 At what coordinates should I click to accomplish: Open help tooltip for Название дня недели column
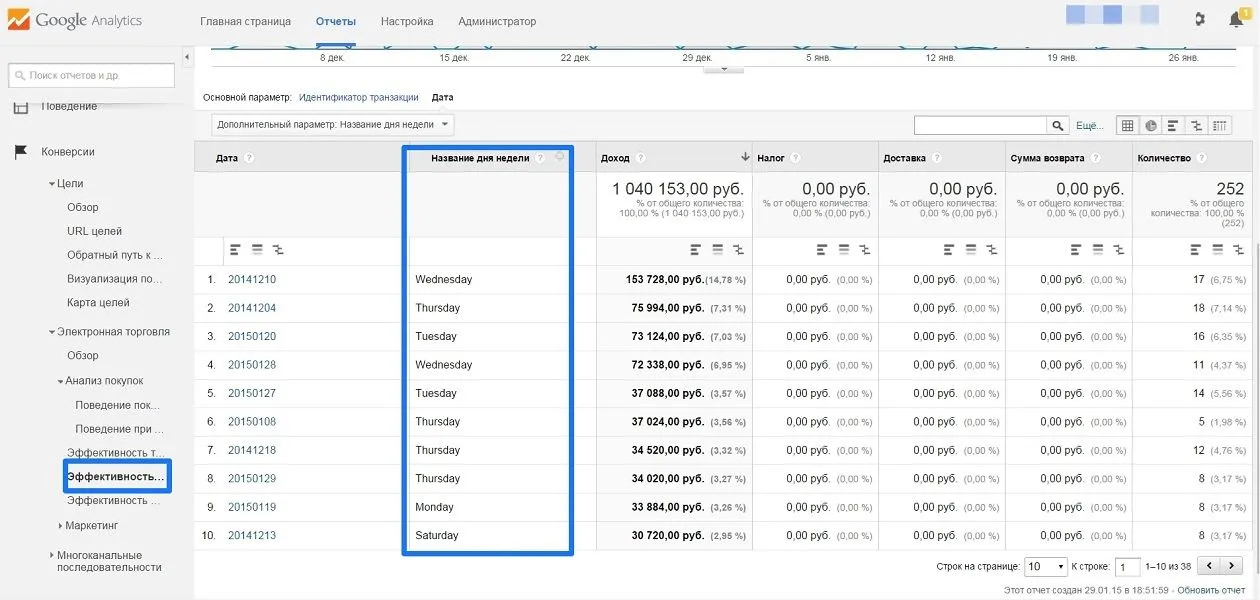pos(540,158)
